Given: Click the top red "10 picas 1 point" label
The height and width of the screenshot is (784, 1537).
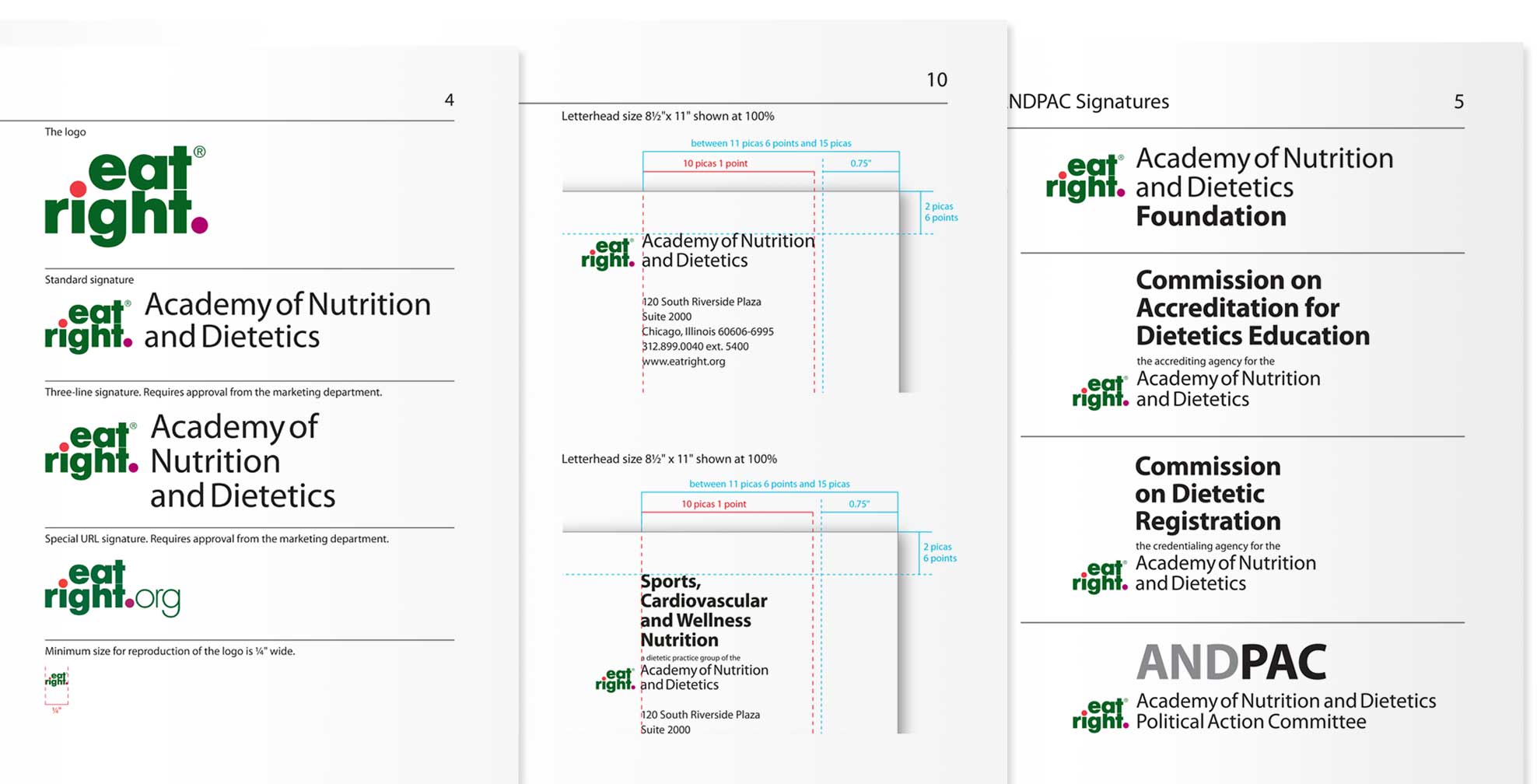Looking at the screenshot, I should pos(715,163).
